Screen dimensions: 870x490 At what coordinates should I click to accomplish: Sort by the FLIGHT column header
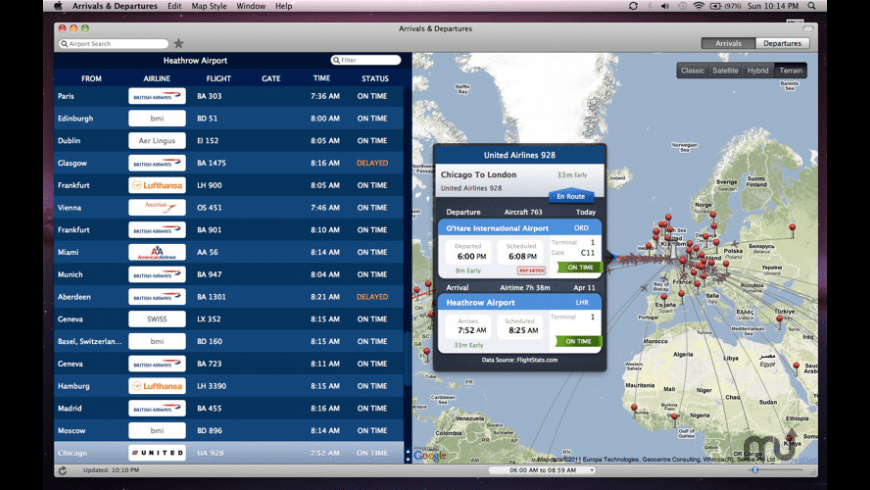click(219, 79)
